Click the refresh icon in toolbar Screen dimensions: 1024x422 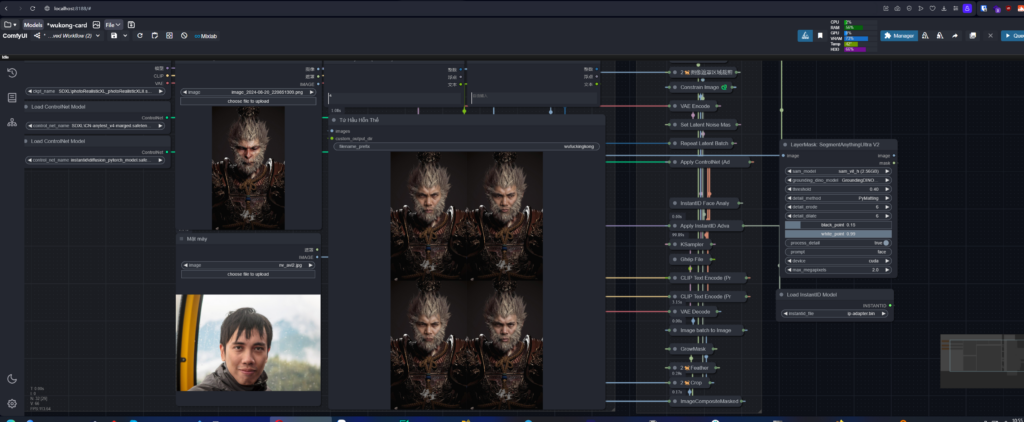pyautogui.click(x=139, y=36)
